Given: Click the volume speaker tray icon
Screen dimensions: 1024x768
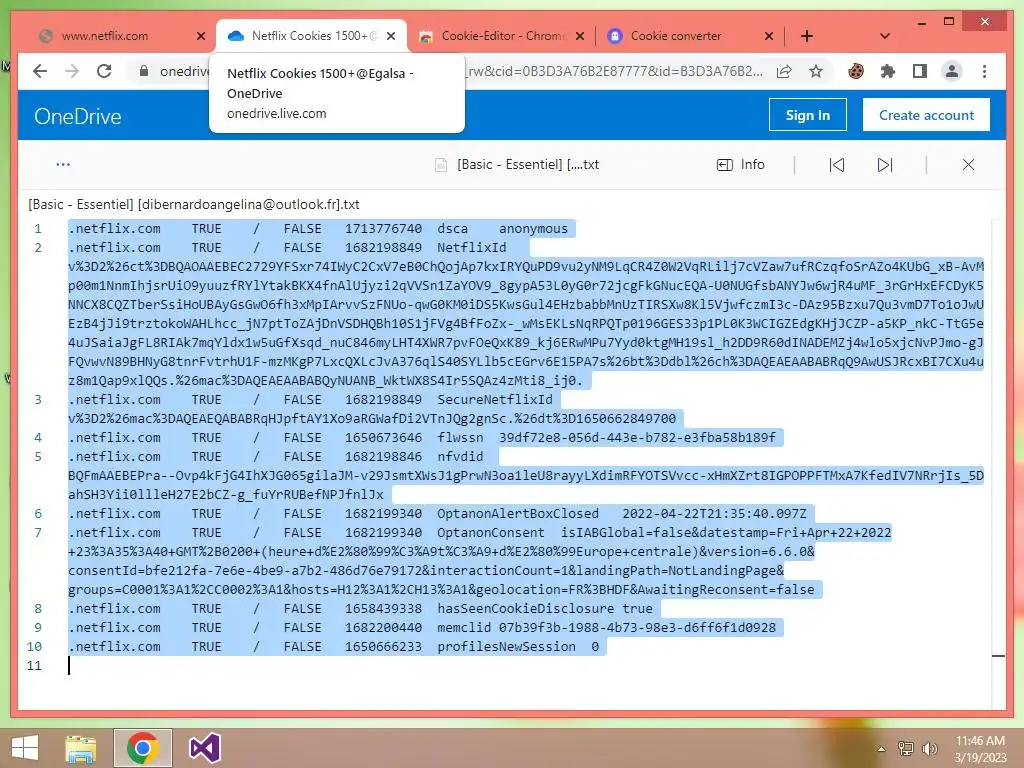Looking at the screenshot, I should [x=929, y=748].
